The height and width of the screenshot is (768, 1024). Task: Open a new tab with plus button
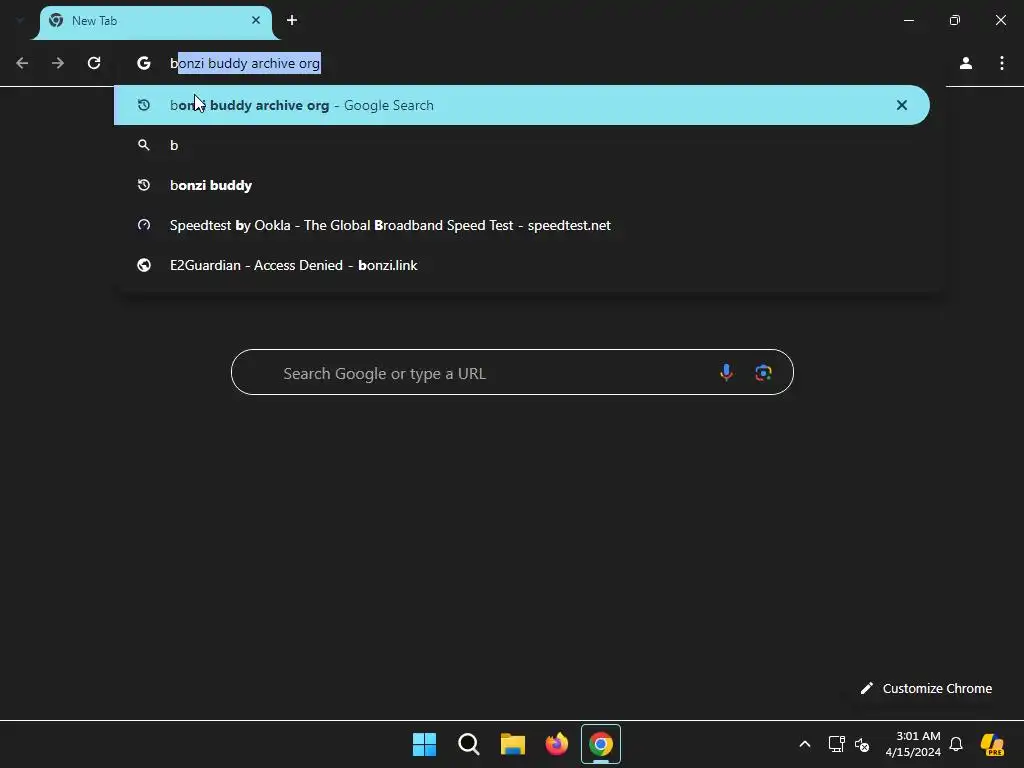click(292, 20)
